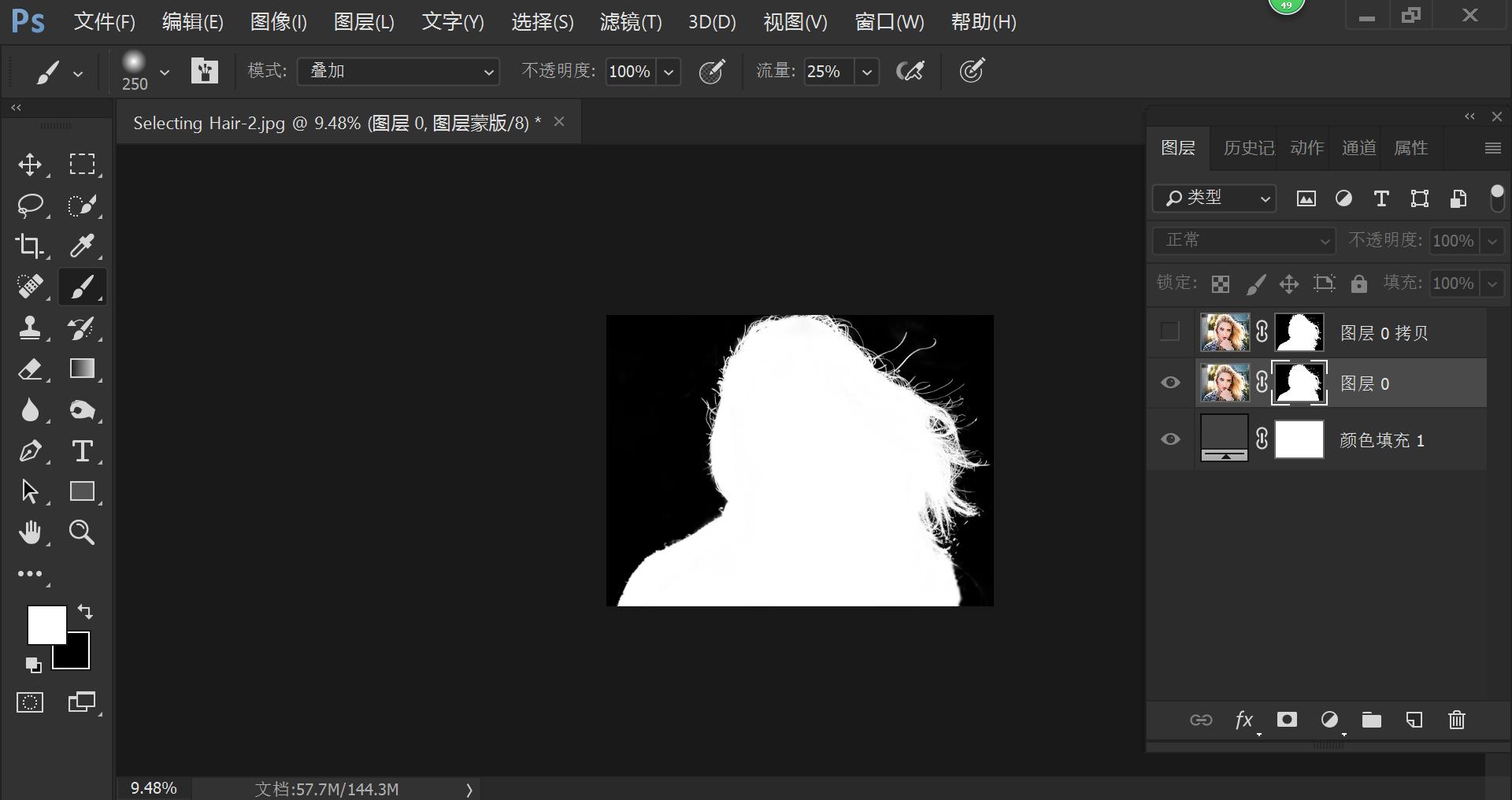
Task: Choose the Pen tool
Action: click(31, 450)
